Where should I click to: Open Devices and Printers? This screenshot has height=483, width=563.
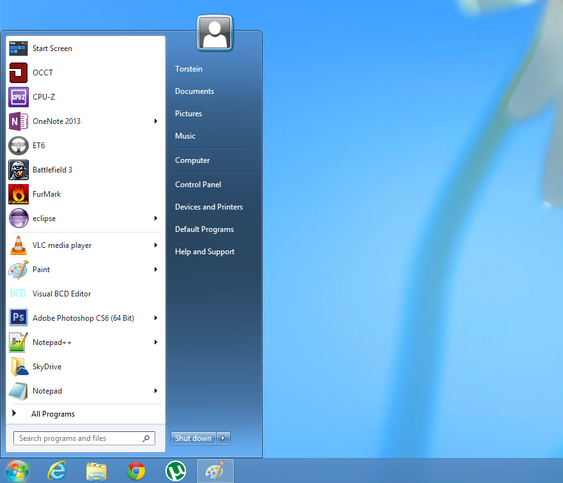click(x=209, y=207)
